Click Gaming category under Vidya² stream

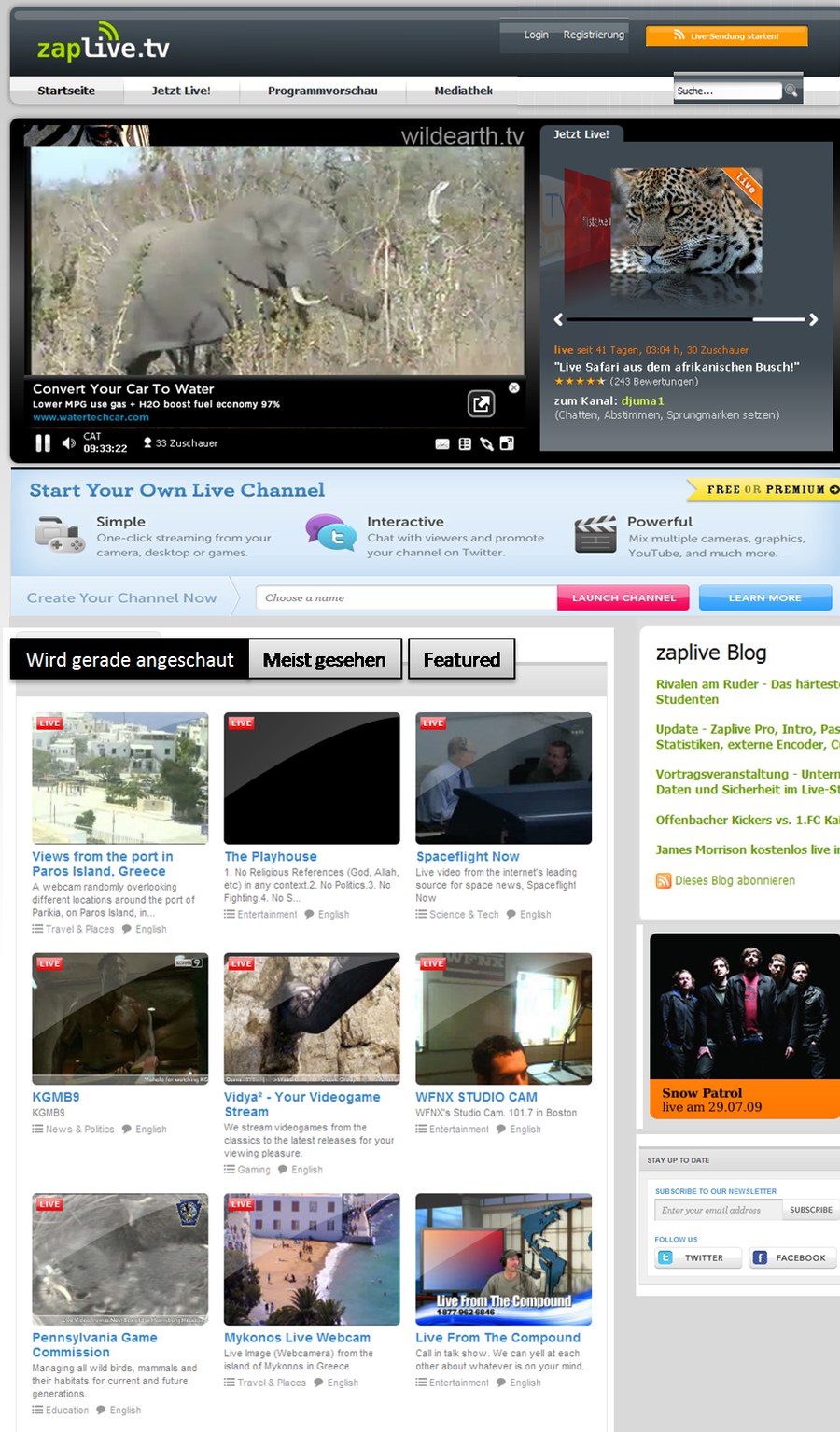coord(254,1170)
